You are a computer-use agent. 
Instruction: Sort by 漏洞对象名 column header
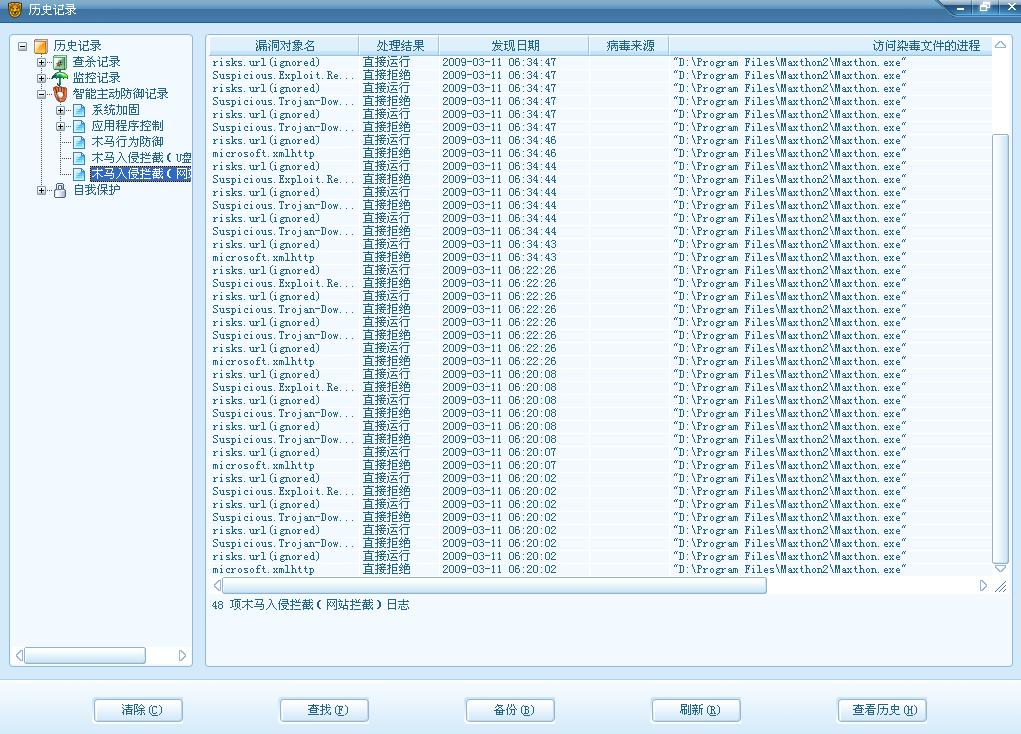click(x=284, y=46)
